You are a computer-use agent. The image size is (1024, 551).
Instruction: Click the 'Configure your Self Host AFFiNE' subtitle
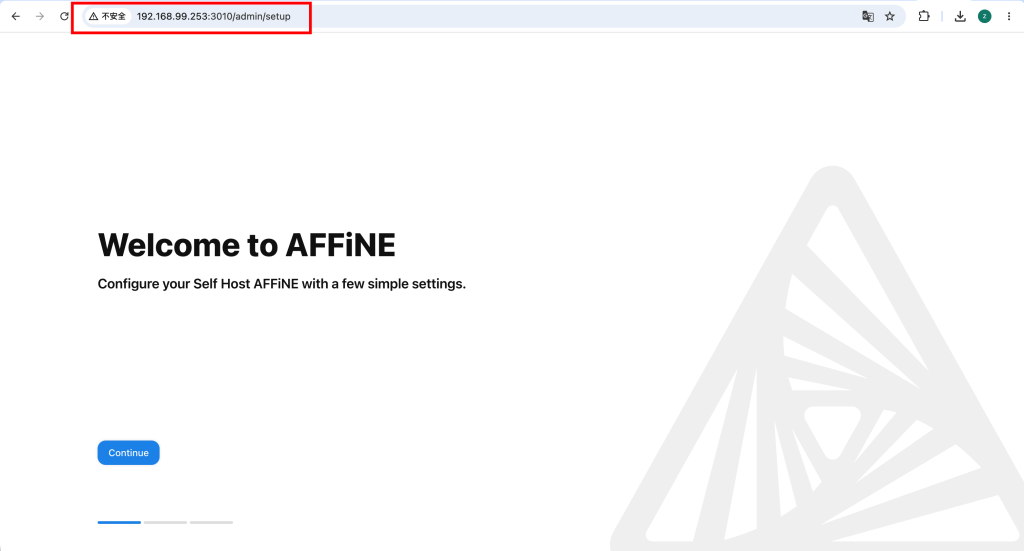(x=281, y=284)
